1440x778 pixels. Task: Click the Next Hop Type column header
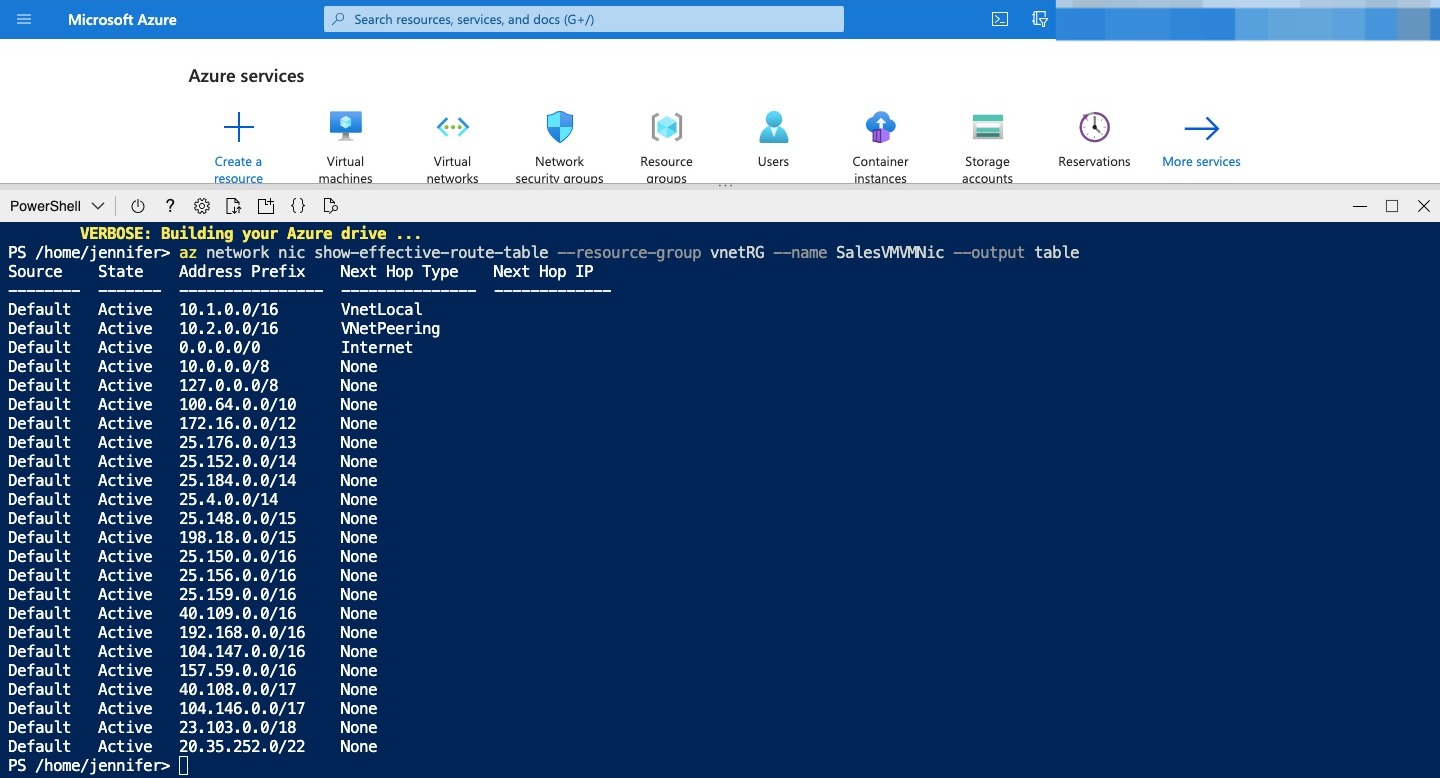point(399,272)
